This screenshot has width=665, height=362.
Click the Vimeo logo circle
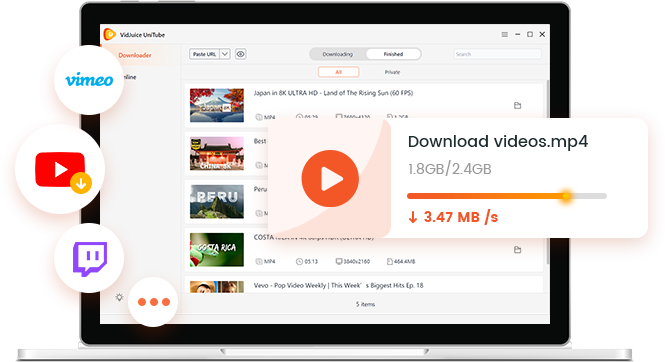click(x=89, y=80)
